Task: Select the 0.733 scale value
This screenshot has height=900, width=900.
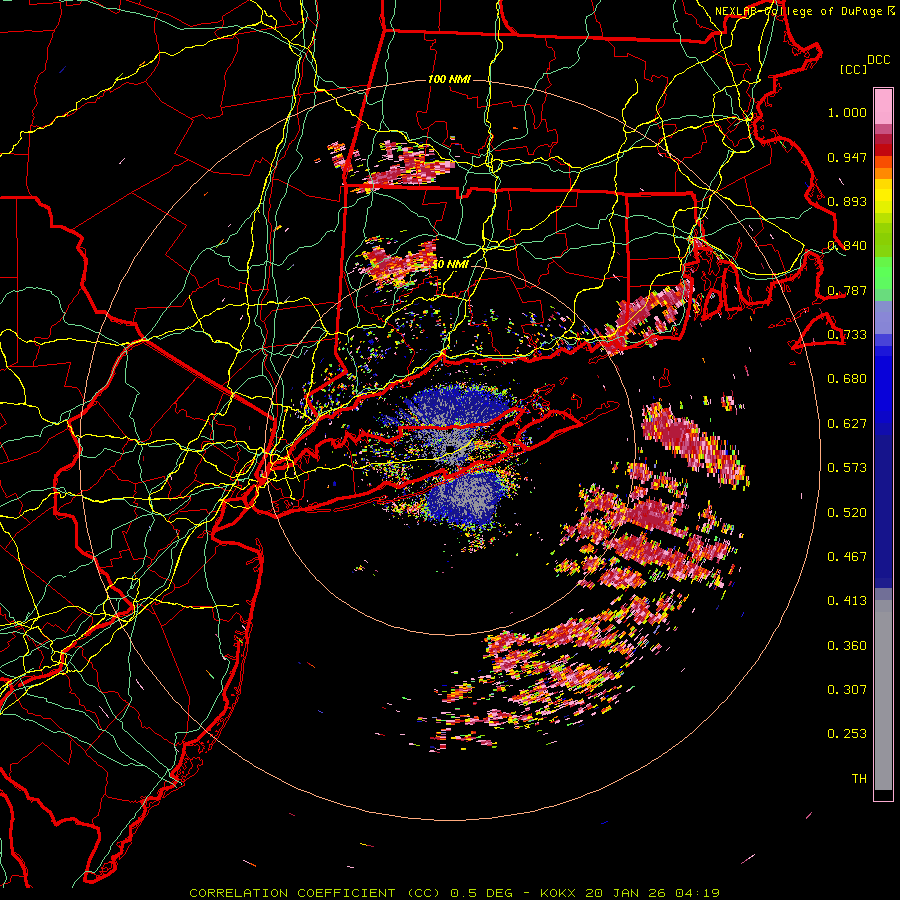Action: [847, 335]
